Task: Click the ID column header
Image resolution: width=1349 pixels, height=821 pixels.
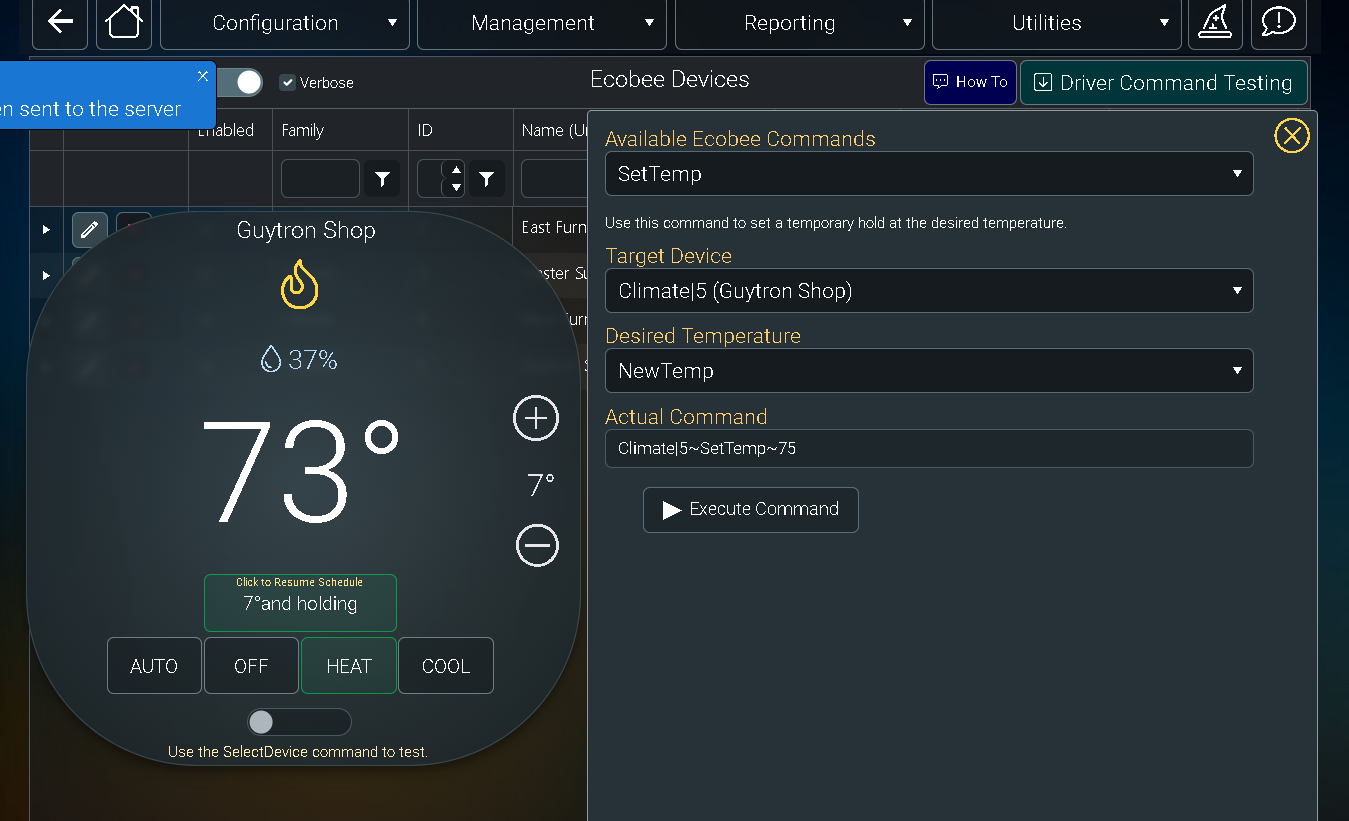Action: point(426,130)
